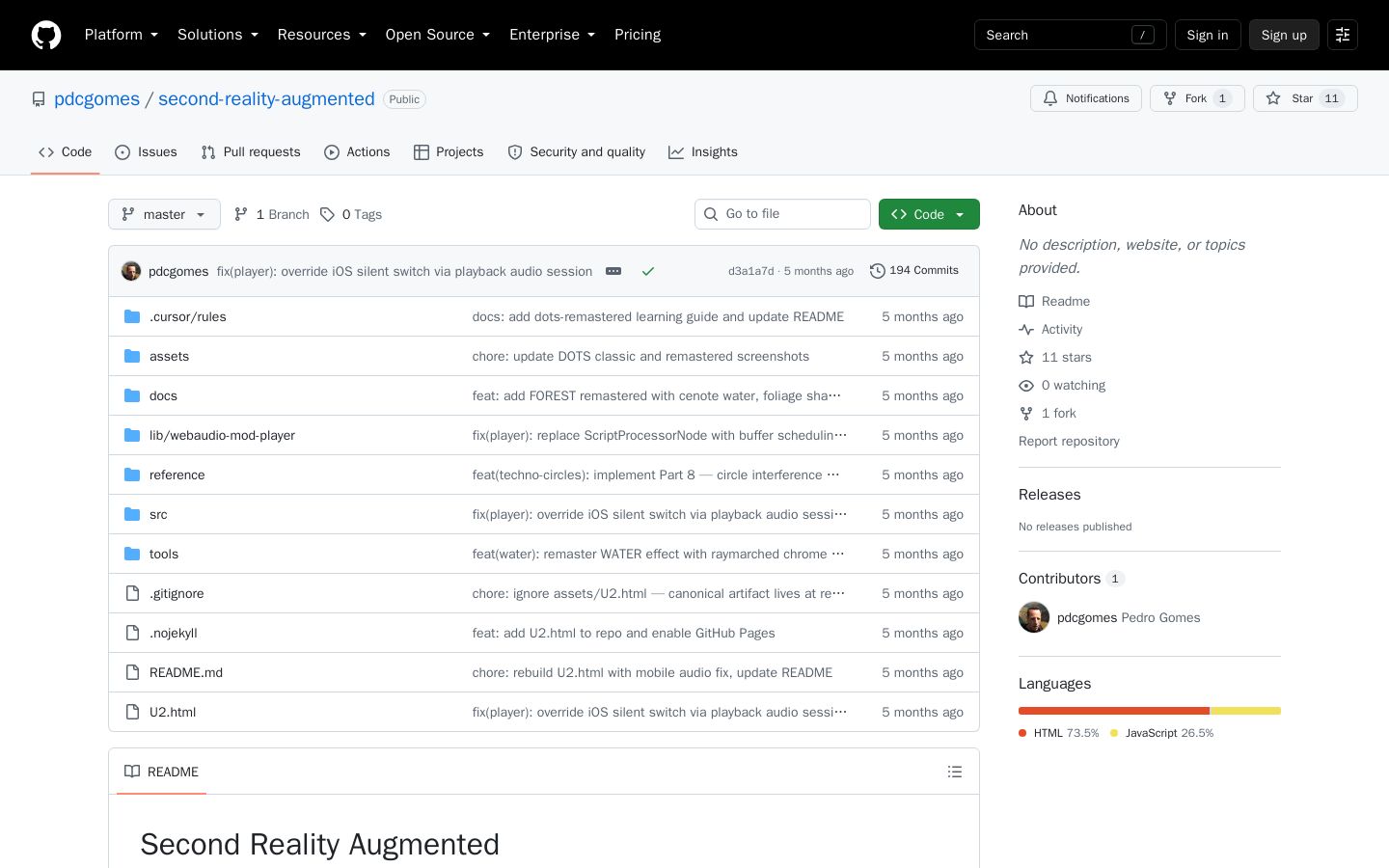Click the .cursor/rules folder icon

132,316
